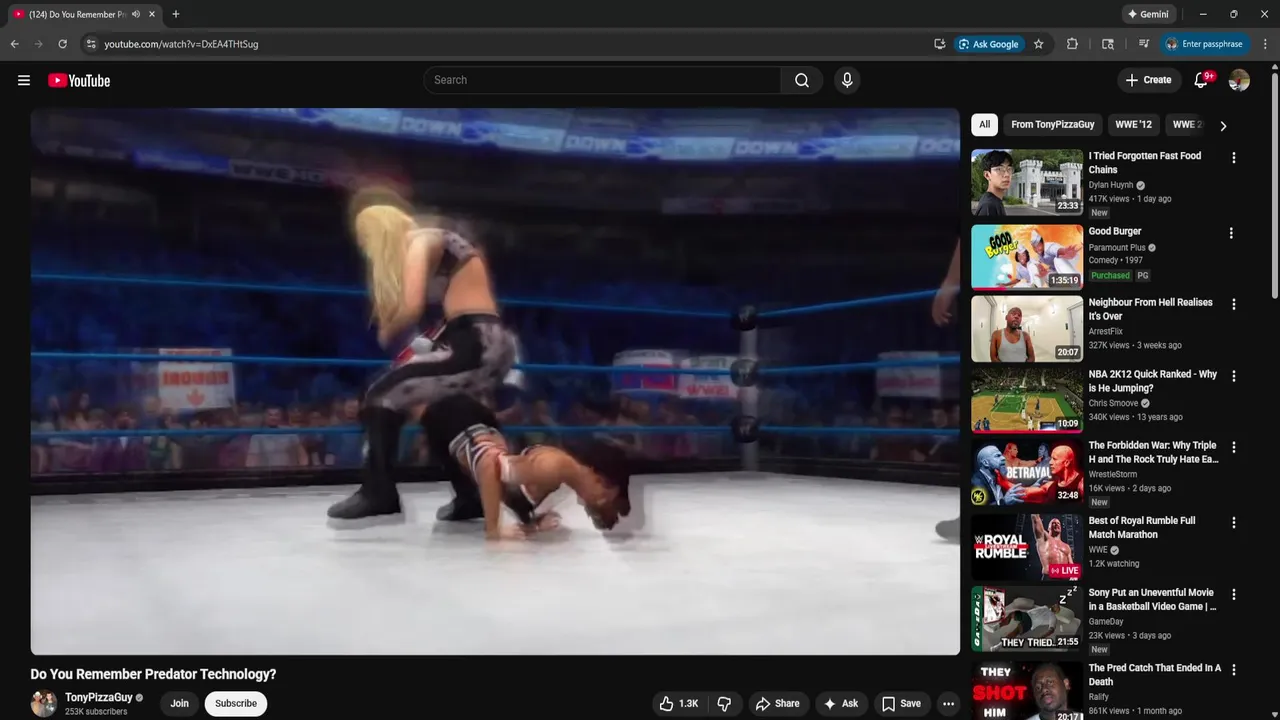Screen dimensions: 1280x720
Task: Click the Enter passphrase profile button
Action: tap(1204, 44)
